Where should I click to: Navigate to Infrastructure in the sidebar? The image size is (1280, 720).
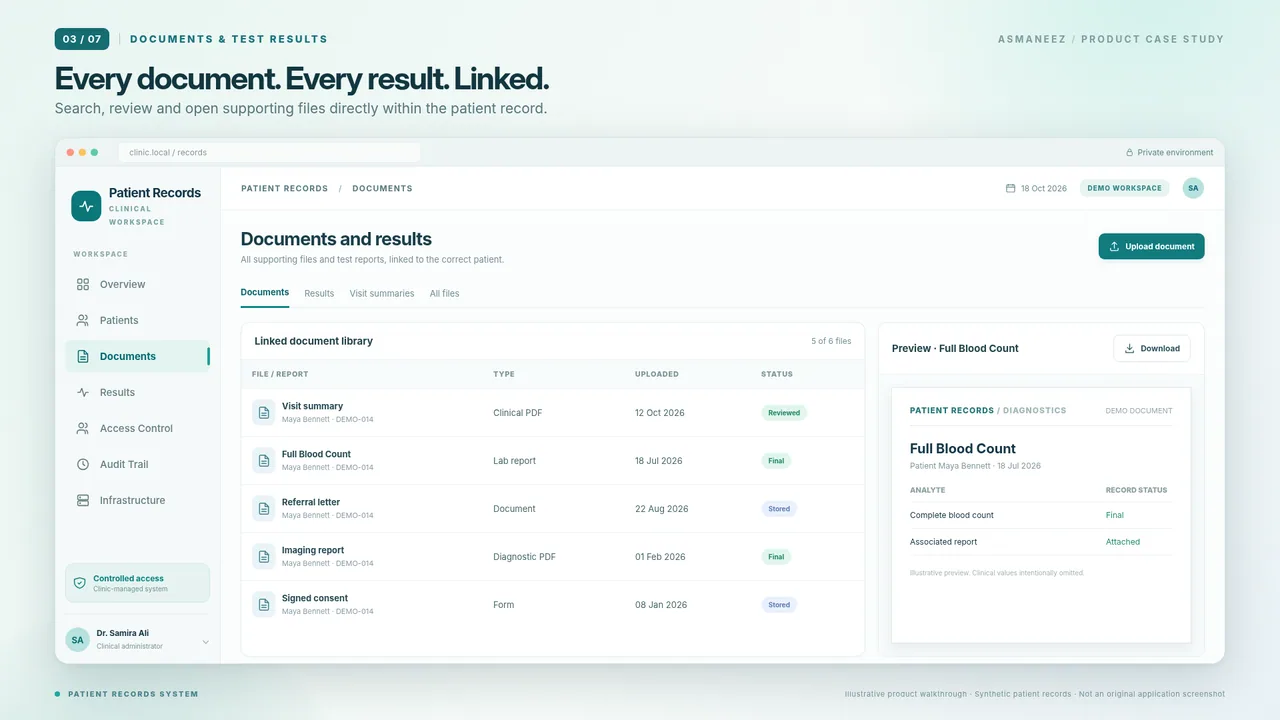[137, 500]
